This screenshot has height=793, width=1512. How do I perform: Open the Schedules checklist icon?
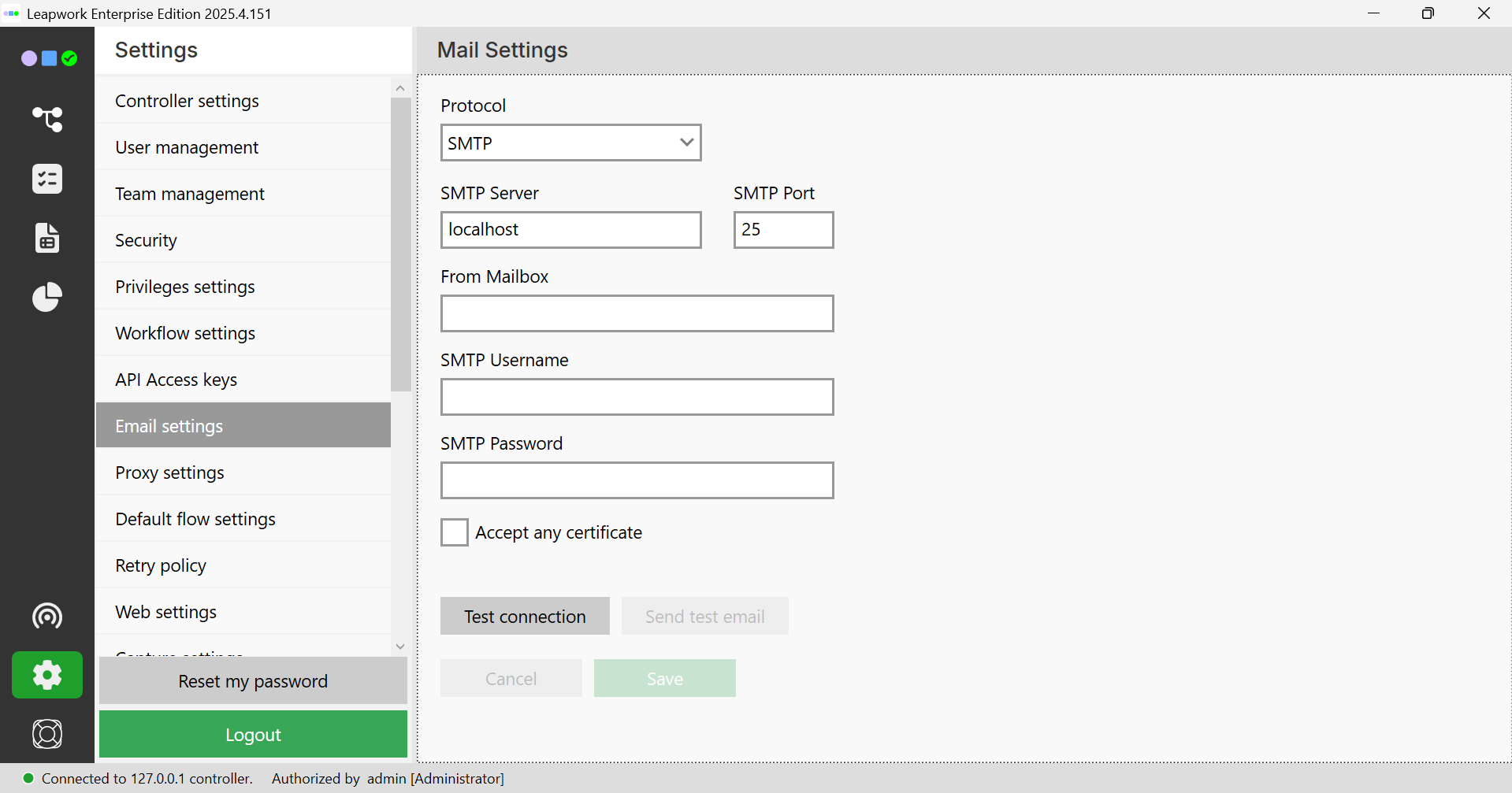coord(47,179)
